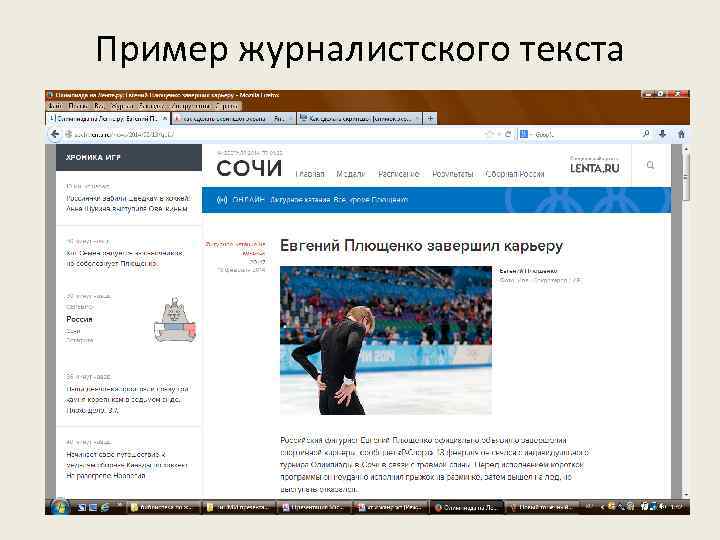Open the Результаты navigation link
The height and width of the screenshot is (540, 720).
tap(453, 174)
